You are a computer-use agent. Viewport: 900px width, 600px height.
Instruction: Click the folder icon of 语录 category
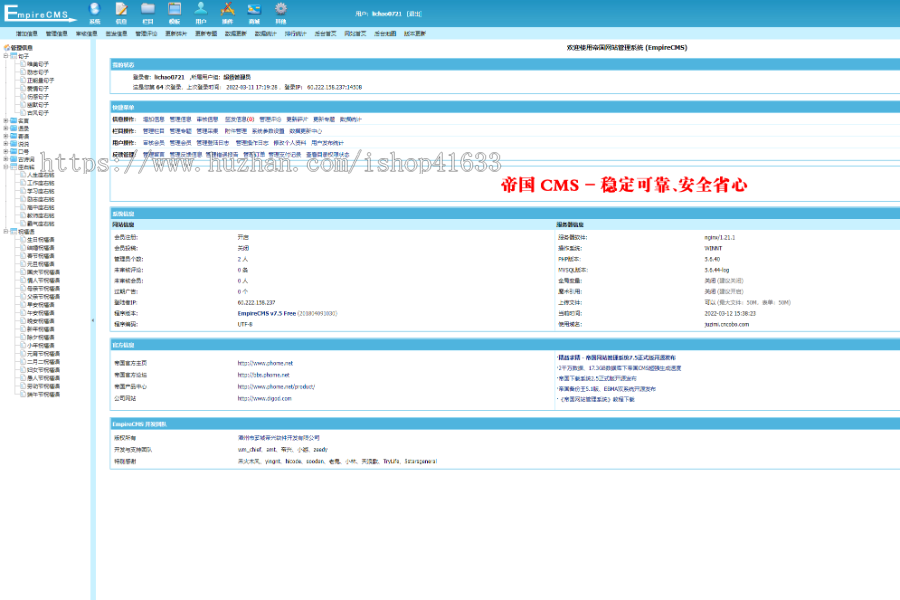click(x=14, y=129)
